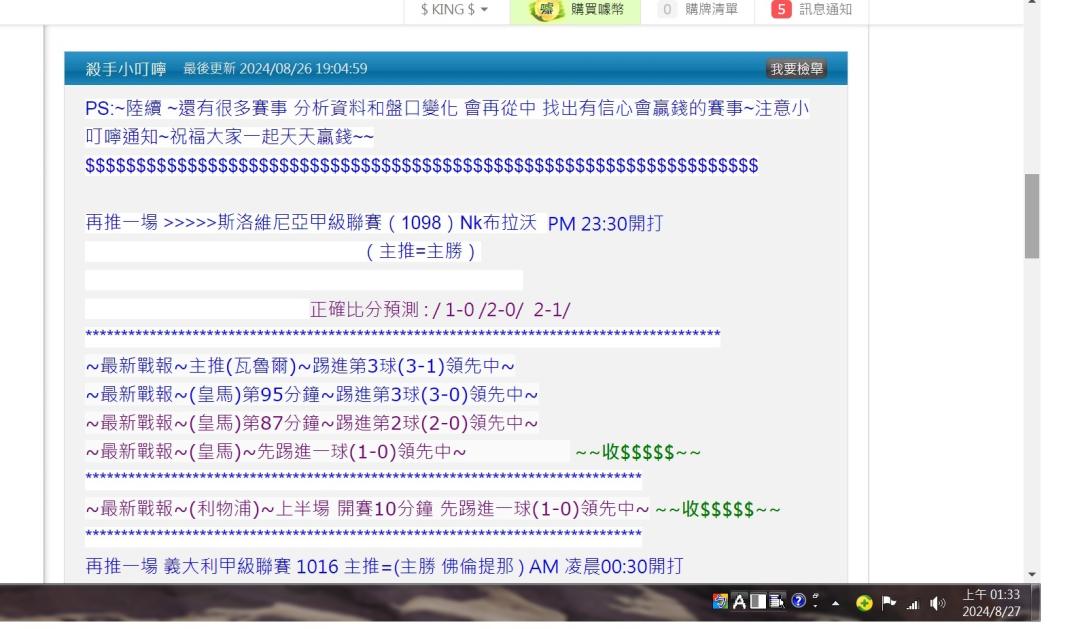
Task: Click the 最後更新 2024/08/26 19:04:59 timestamp
Action: pyautogui.click(x=275, y=69)
